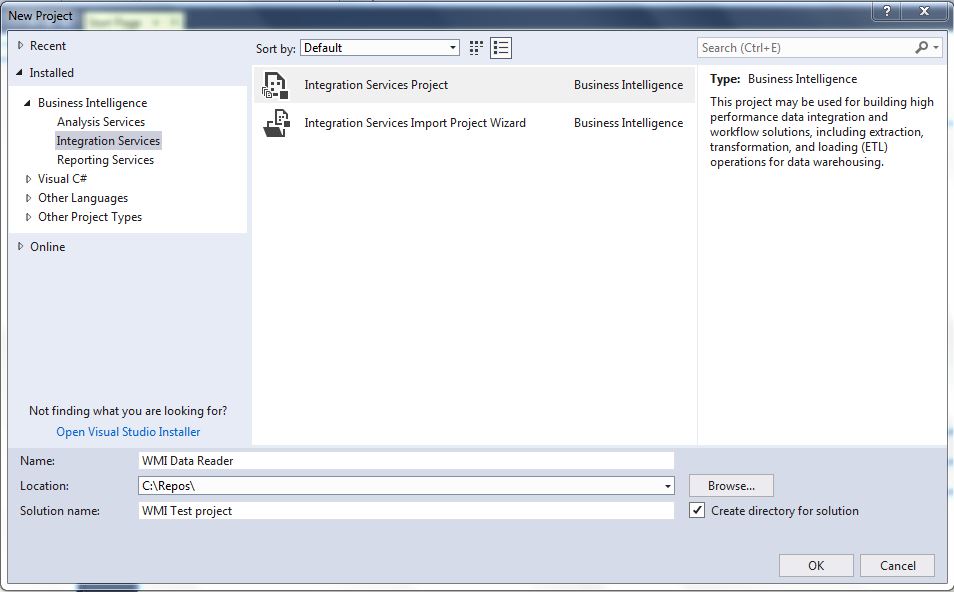954x592 pixels.
Task: Select Analysis Services in the tree
Action: [x=101, y=122]
